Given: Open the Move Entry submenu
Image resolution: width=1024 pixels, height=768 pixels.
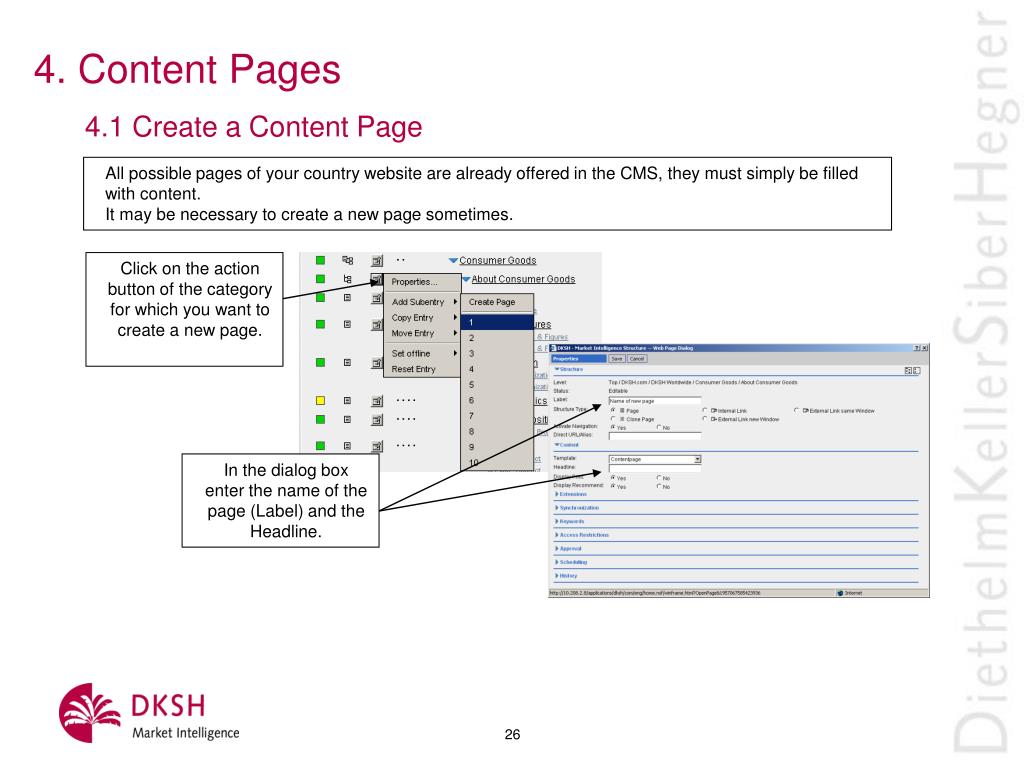Looking at the screenshot, I should (x=422, y=333).
